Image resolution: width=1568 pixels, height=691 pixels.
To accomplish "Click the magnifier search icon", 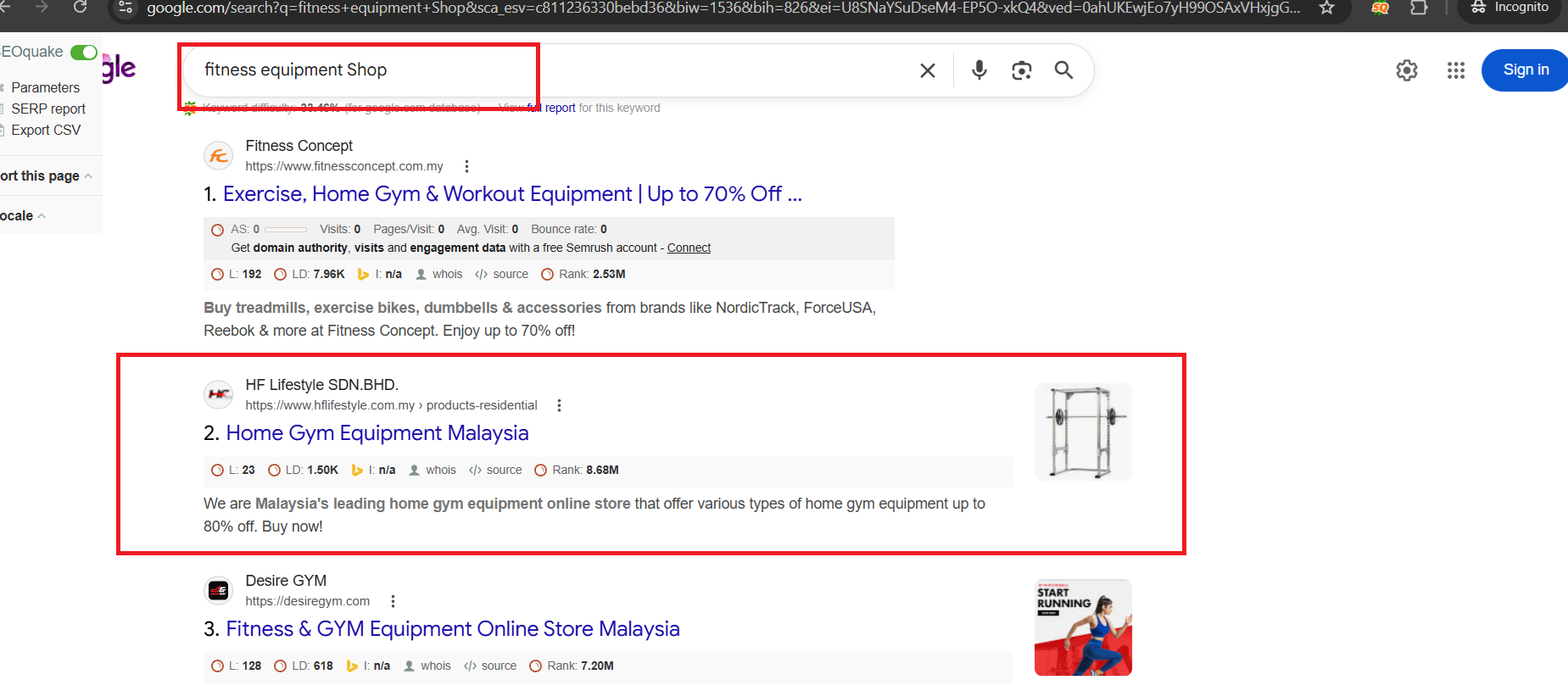I will [x=1063, y=70].
